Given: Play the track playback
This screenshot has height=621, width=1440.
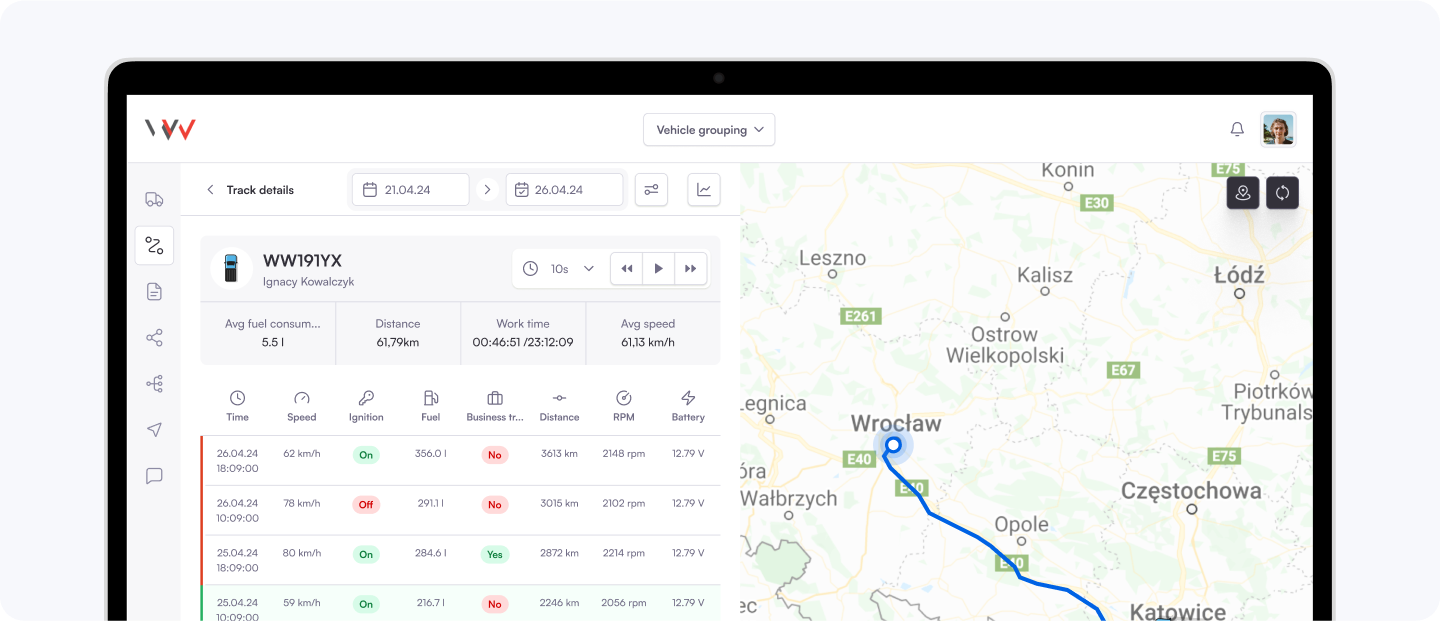Looking at the screenshot, I should pos(658,269).
